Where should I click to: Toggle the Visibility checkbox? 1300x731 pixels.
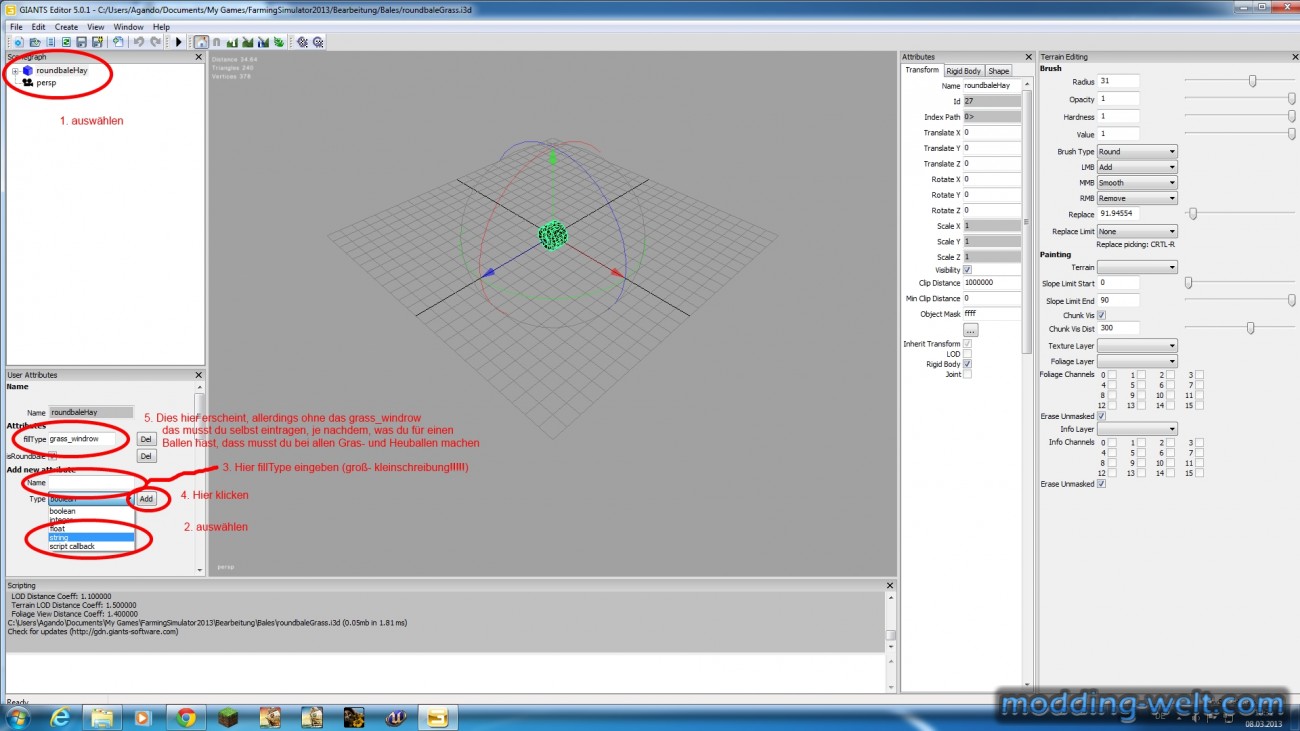coord(967,270)
